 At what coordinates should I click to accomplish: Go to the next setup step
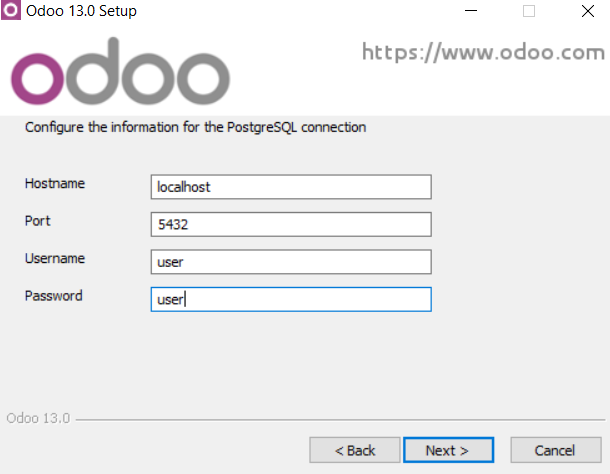point(449,450)
